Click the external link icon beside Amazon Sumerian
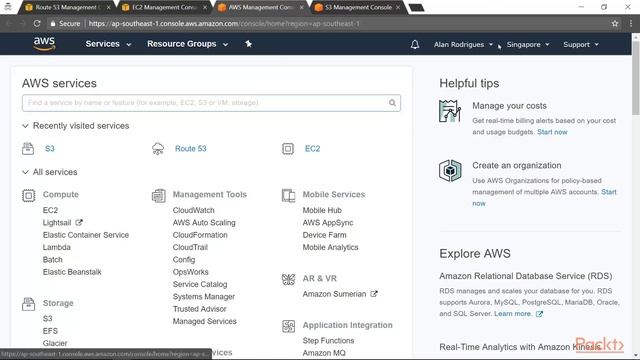640x360 pixels. coord(374,294)
